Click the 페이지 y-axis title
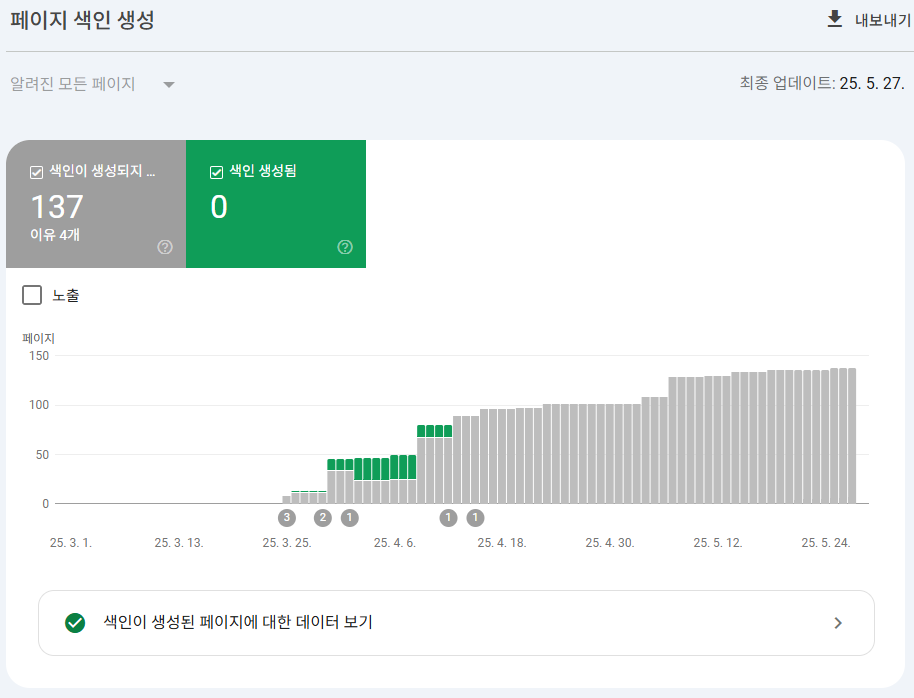 coord(38,338)
